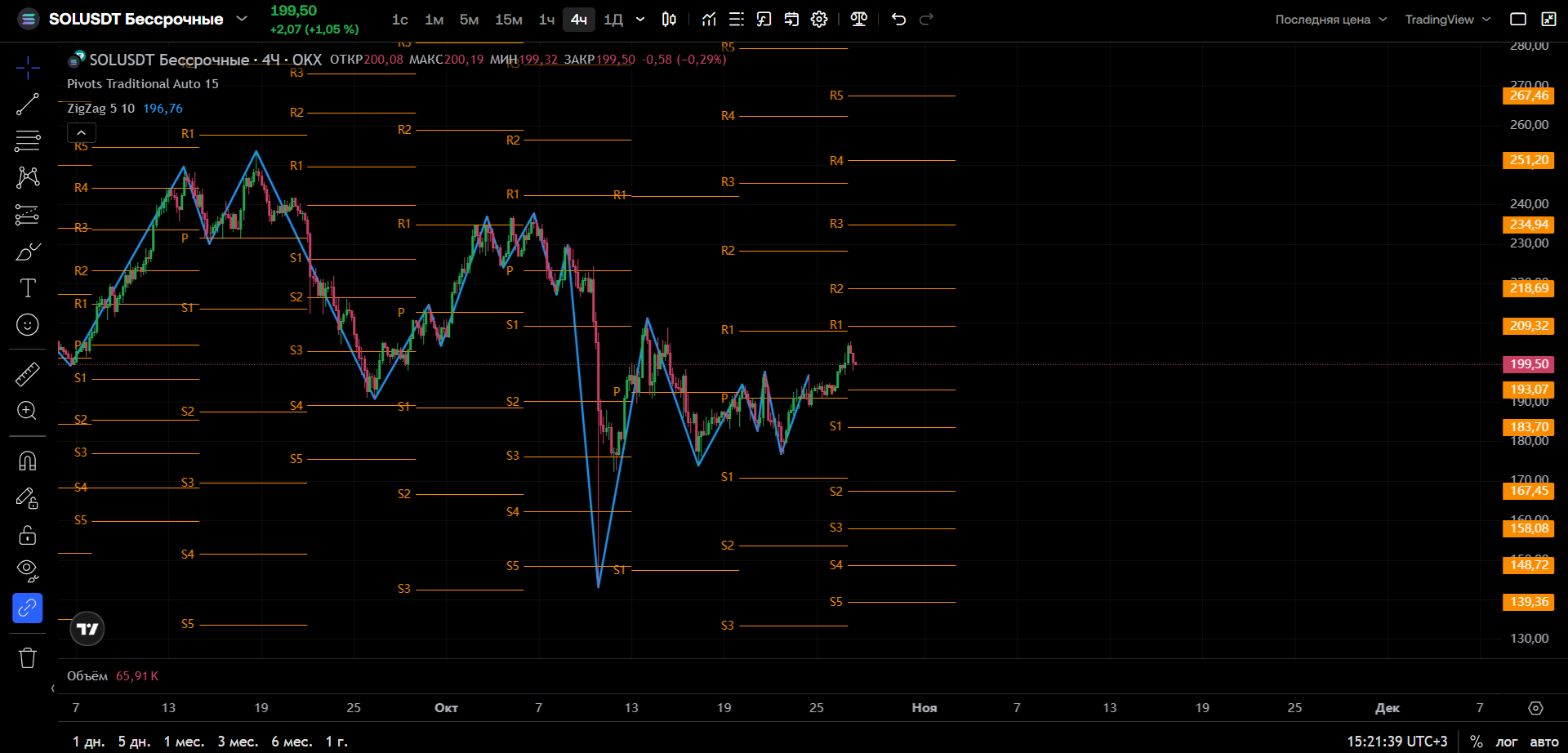Select the 1ч timeframe
This screenshot has width=1568, height=753.
point(546,20)
